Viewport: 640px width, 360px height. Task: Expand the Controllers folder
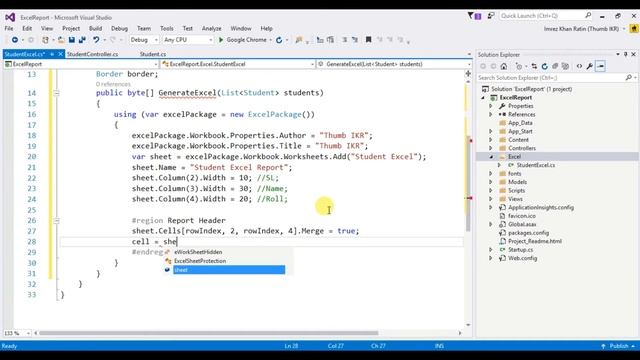491,148
